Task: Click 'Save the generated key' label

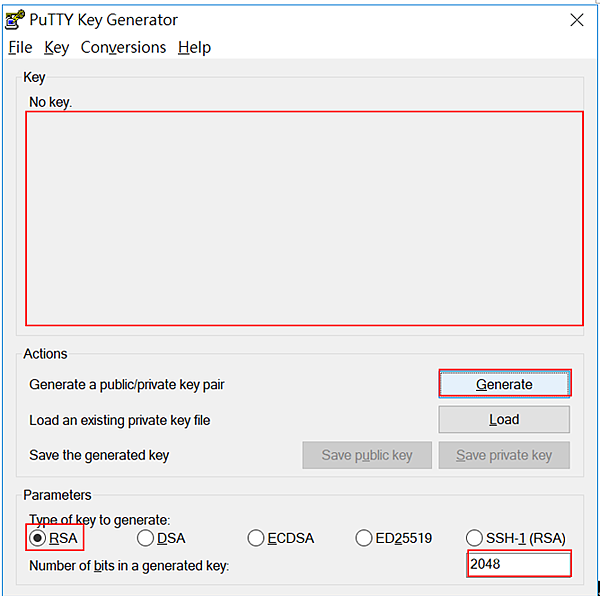Action: pos(99,455)
